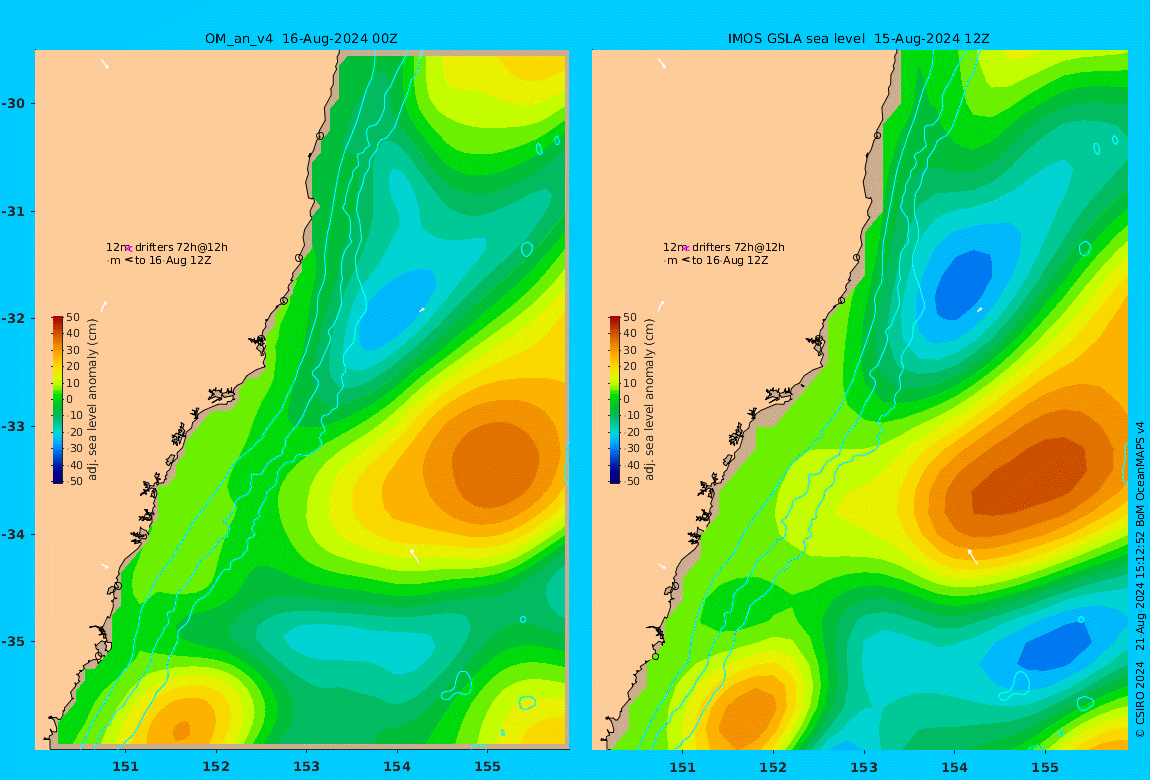The image size is (1150, 780).
Task: Click the 0 tick on left color bar
Action: (70, 400)
